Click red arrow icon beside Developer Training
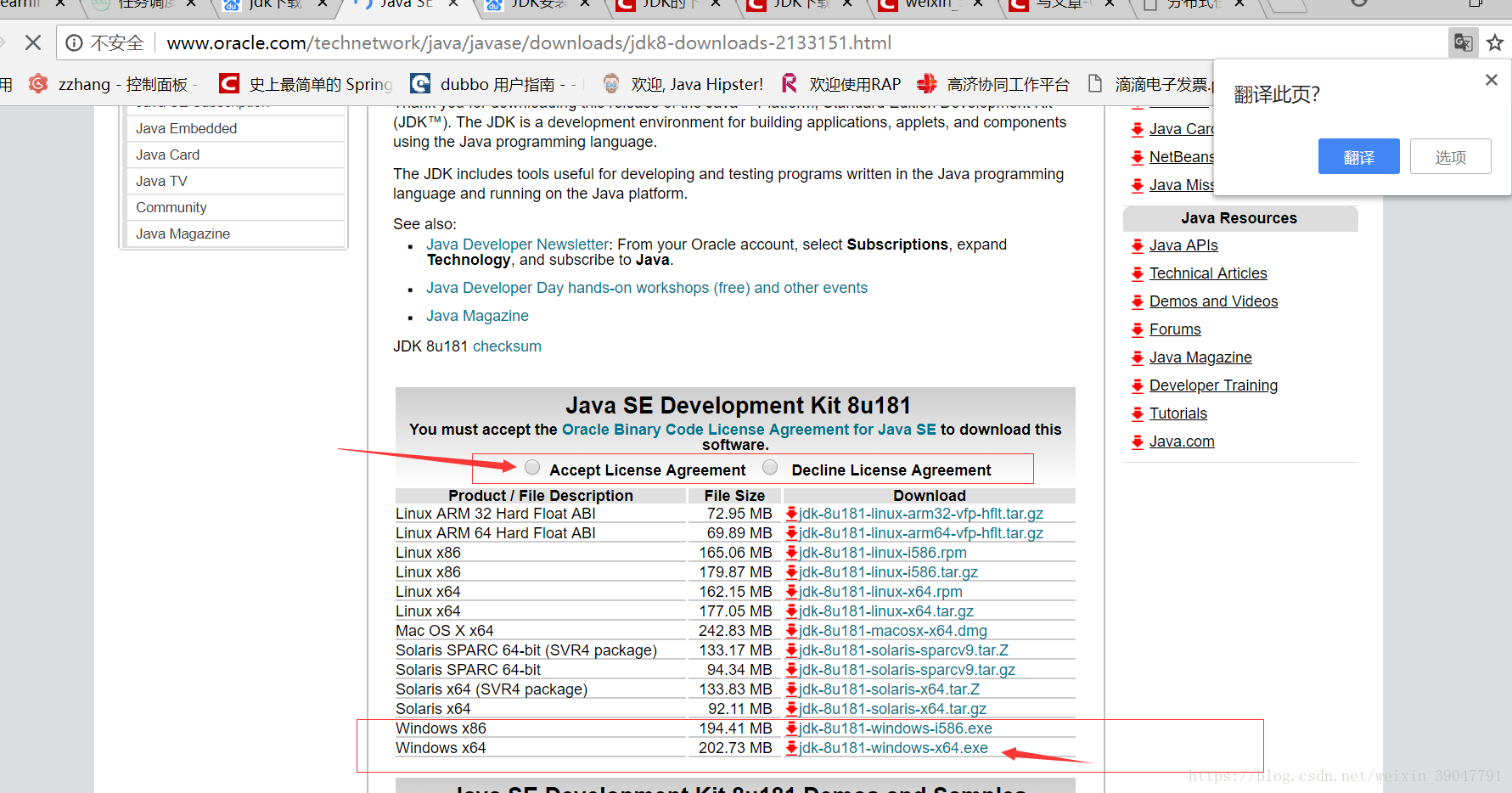The height and width of the screenshot is (793, 1512). coord(1138,386)
